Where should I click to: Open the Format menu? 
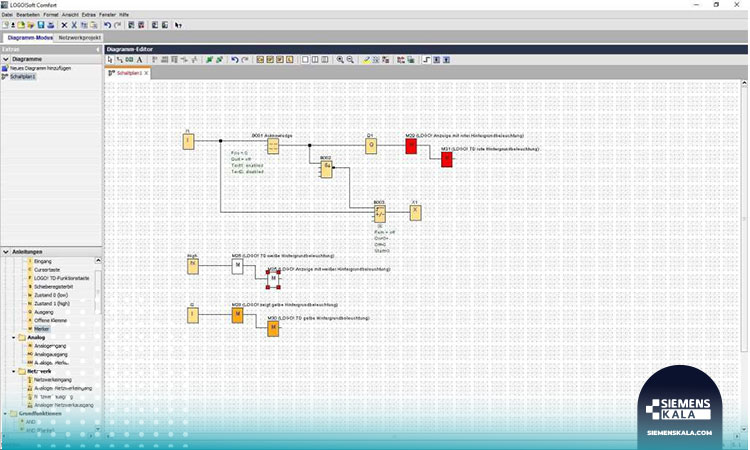tap(51, 15)
